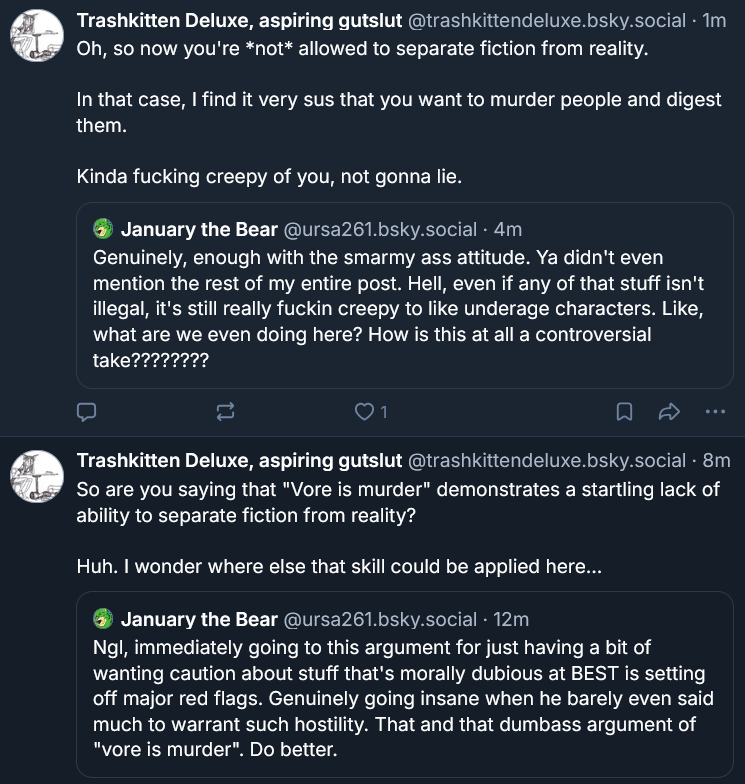
Task: Click January the Bear avatar in first quote
Action: pyautogui.click(x=104, y=230)
